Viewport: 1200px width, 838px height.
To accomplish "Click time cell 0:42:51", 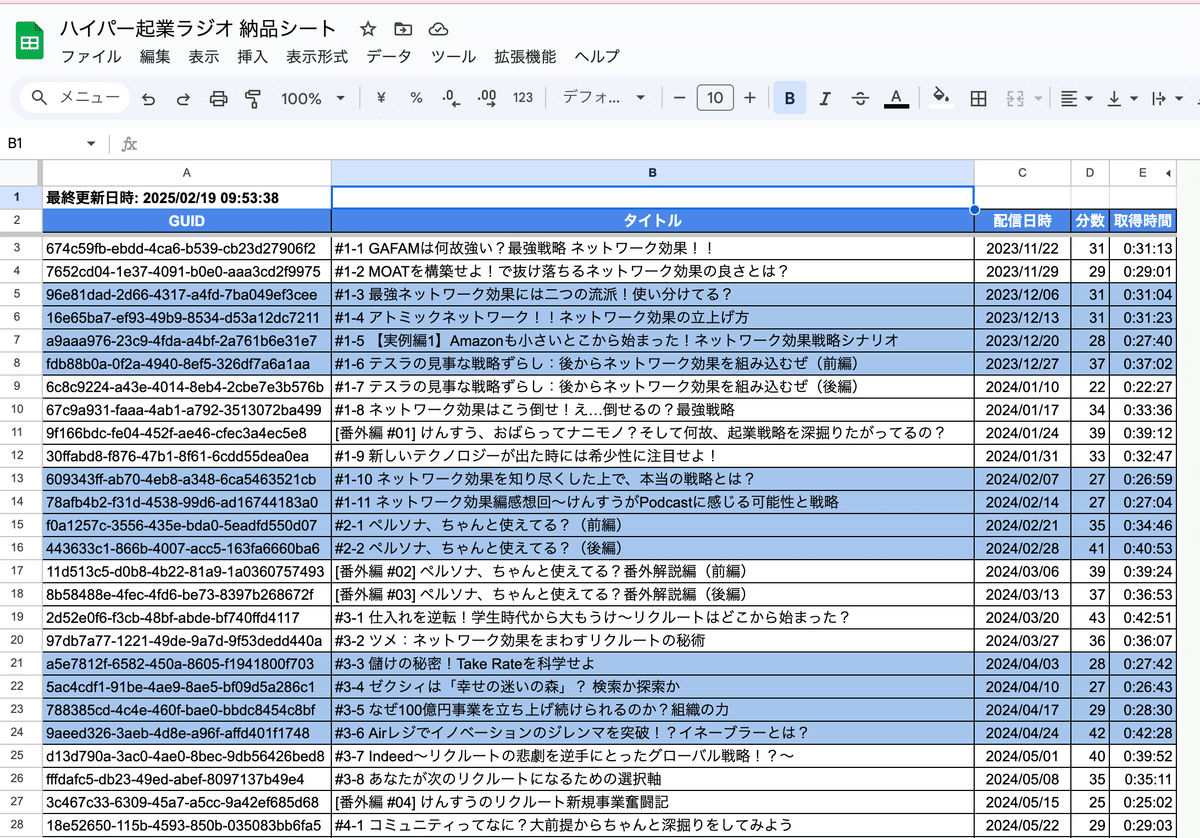I will [x=1143, y=617].
